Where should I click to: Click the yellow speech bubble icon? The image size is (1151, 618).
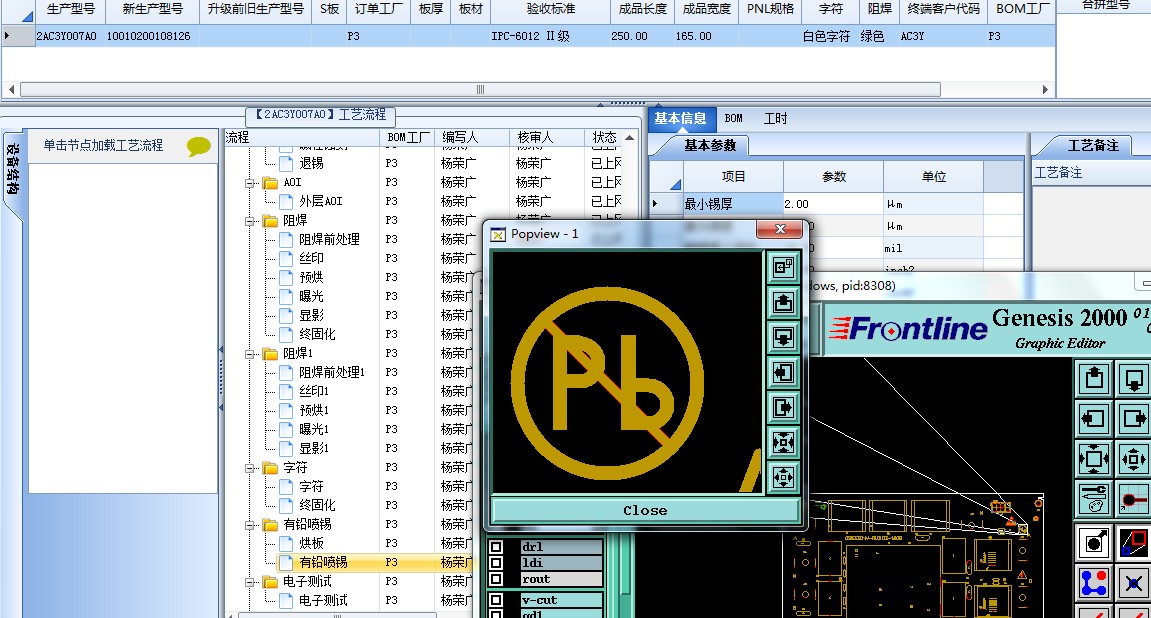tap(199, 146)
